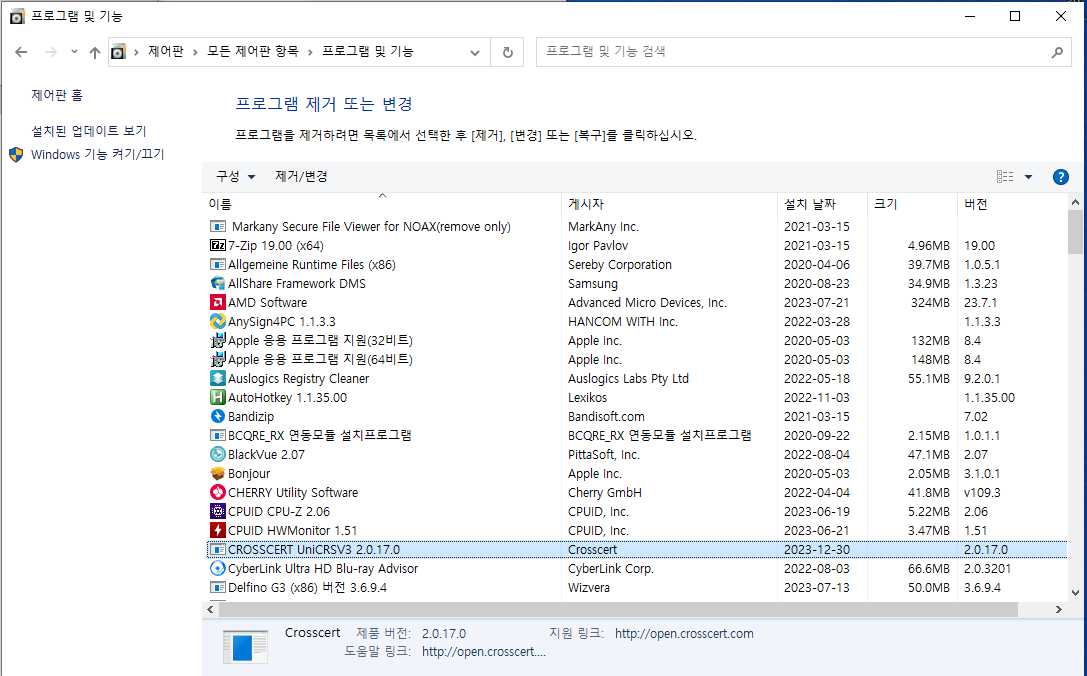This screenshot has width=1087, height=676.
Task: Open the blue Help question mark
Action: pyautogui.click(x=1060, y=176)
